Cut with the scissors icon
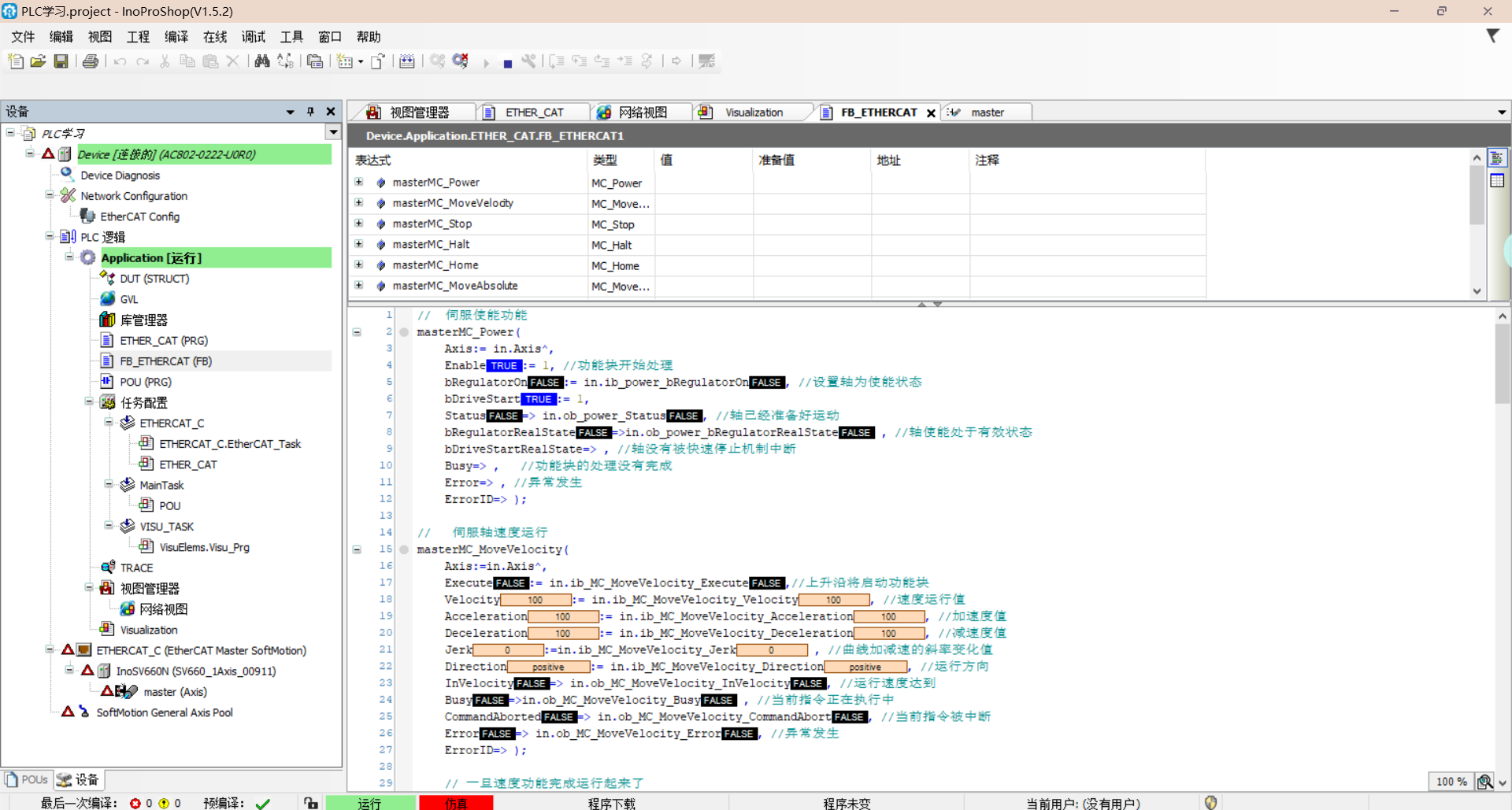This screenshot has width=1512, height=810. coord(165,61)
